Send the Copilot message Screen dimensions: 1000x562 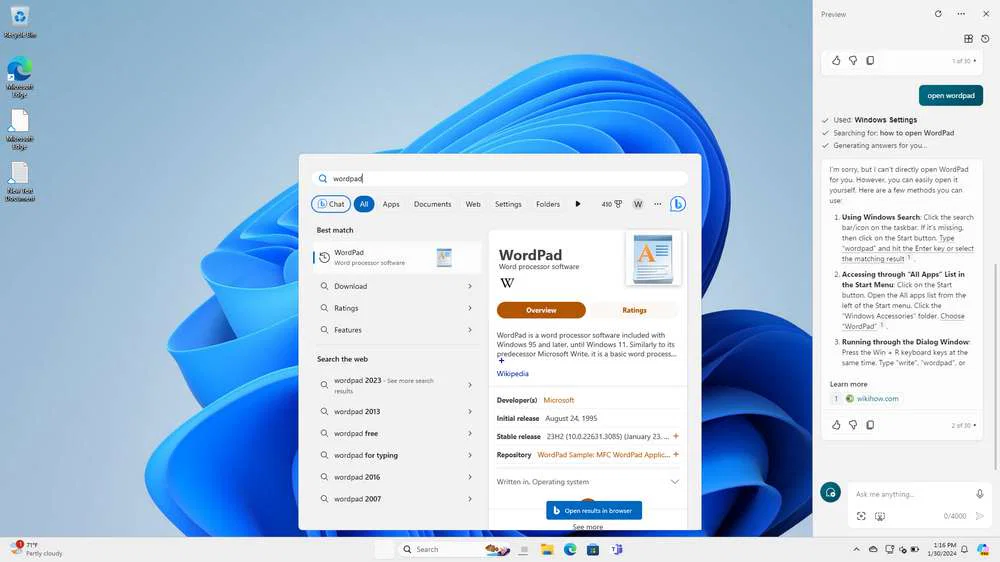pos(980,516)
